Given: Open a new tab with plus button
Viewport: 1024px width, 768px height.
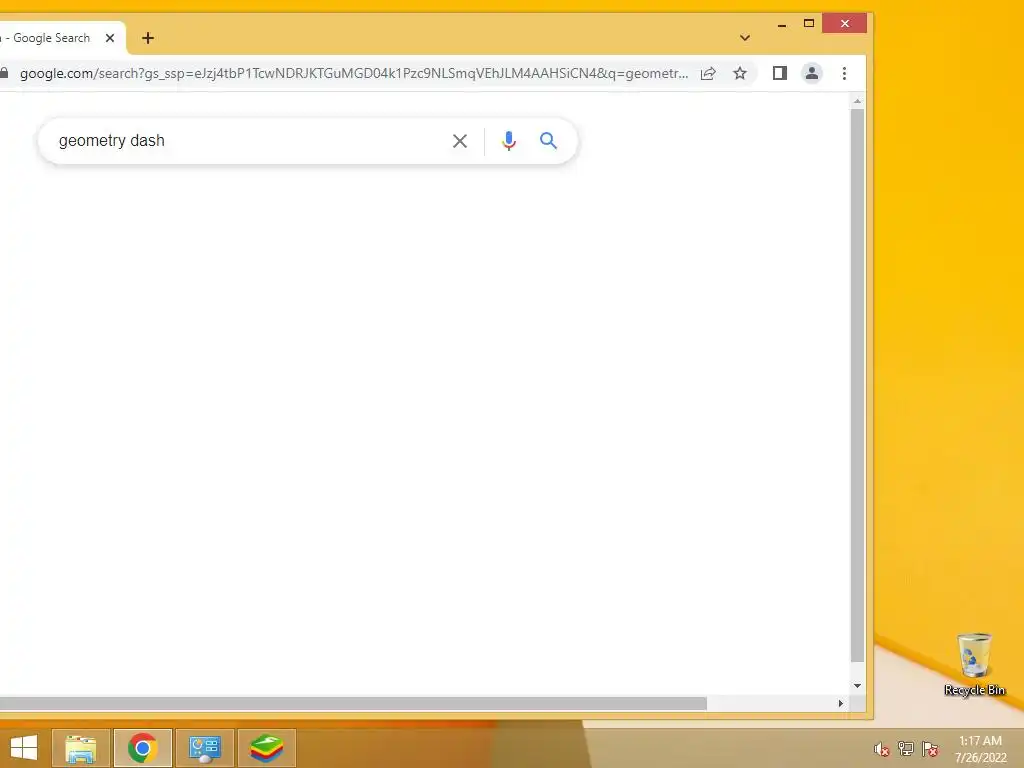Looking at the screenshot, I should (x=148, y=38).
